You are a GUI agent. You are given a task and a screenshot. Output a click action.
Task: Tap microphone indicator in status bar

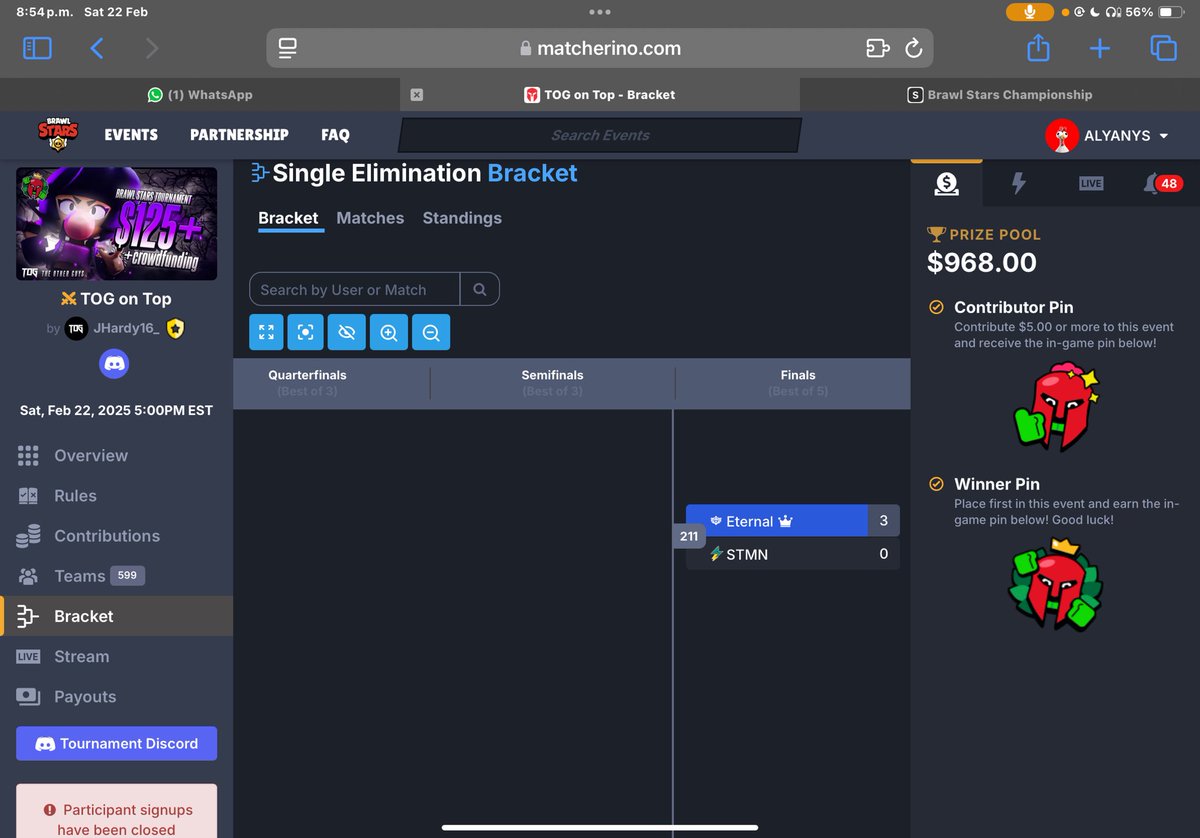[1030, 12]
